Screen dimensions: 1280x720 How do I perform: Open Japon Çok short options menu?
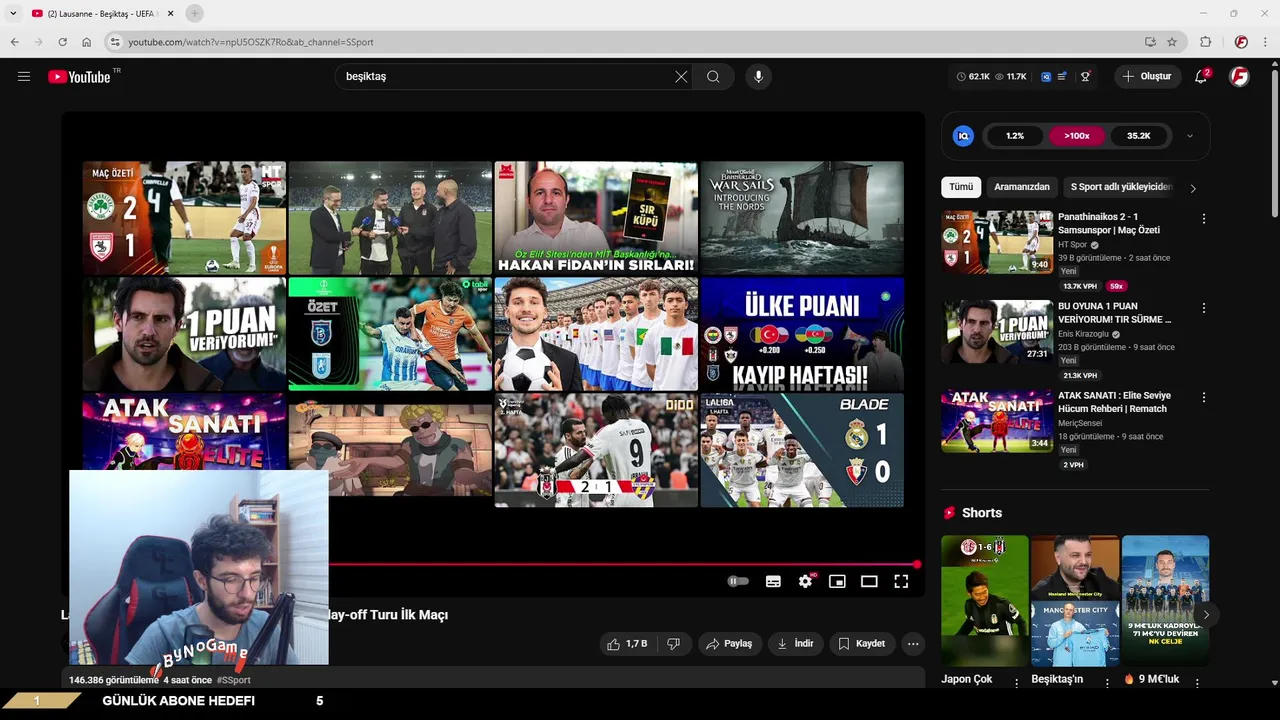point(1017,683)
